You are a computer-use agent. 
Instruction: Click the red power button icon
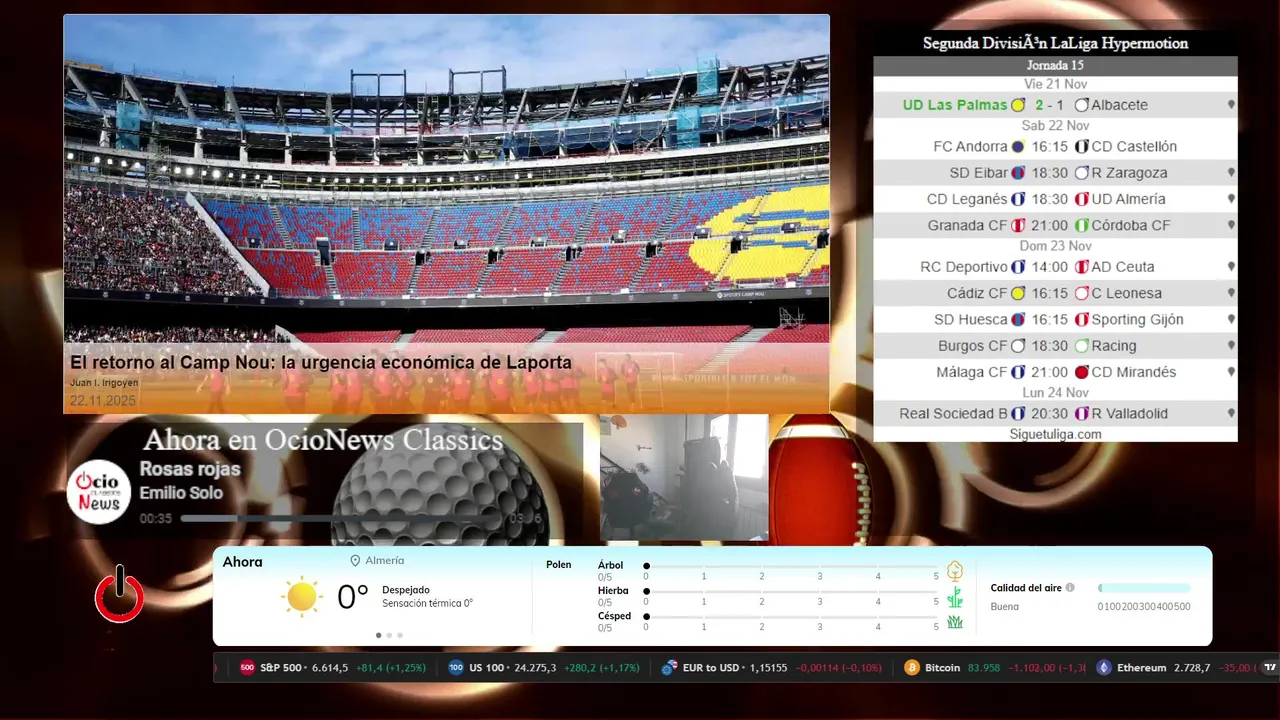[x=119, y=594]
